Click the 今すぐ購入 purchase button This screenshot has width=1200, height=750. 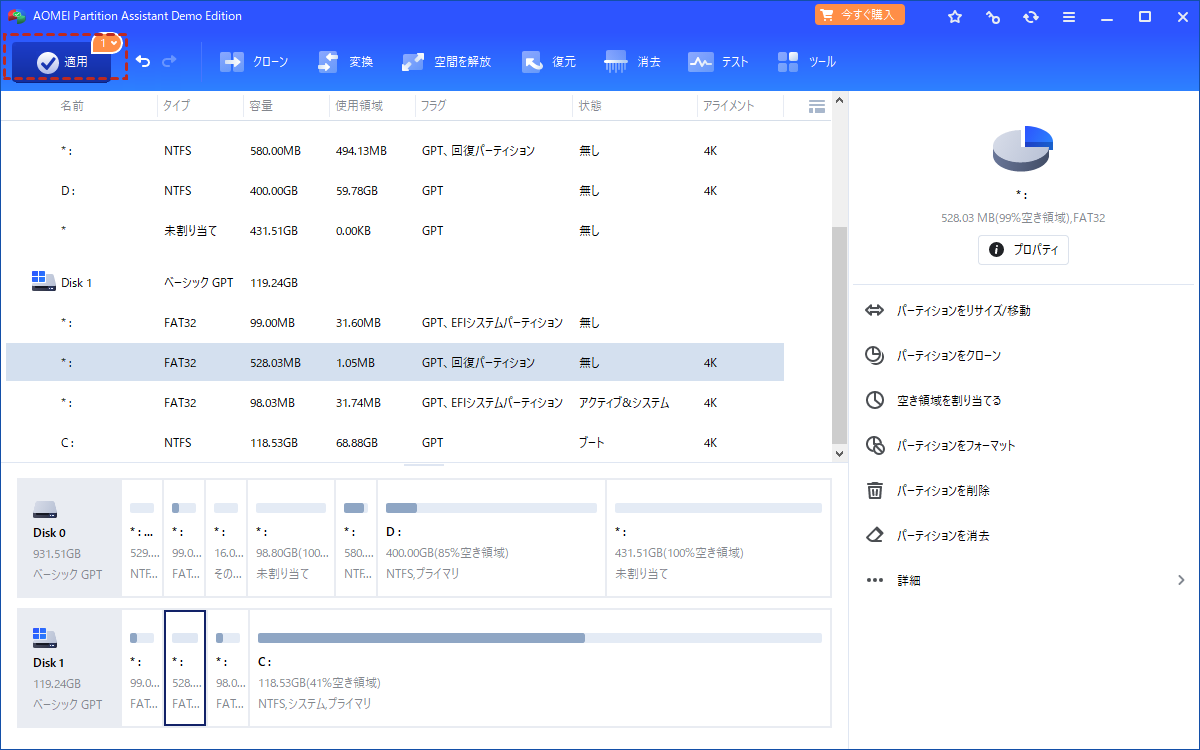(x=860, y=15)
